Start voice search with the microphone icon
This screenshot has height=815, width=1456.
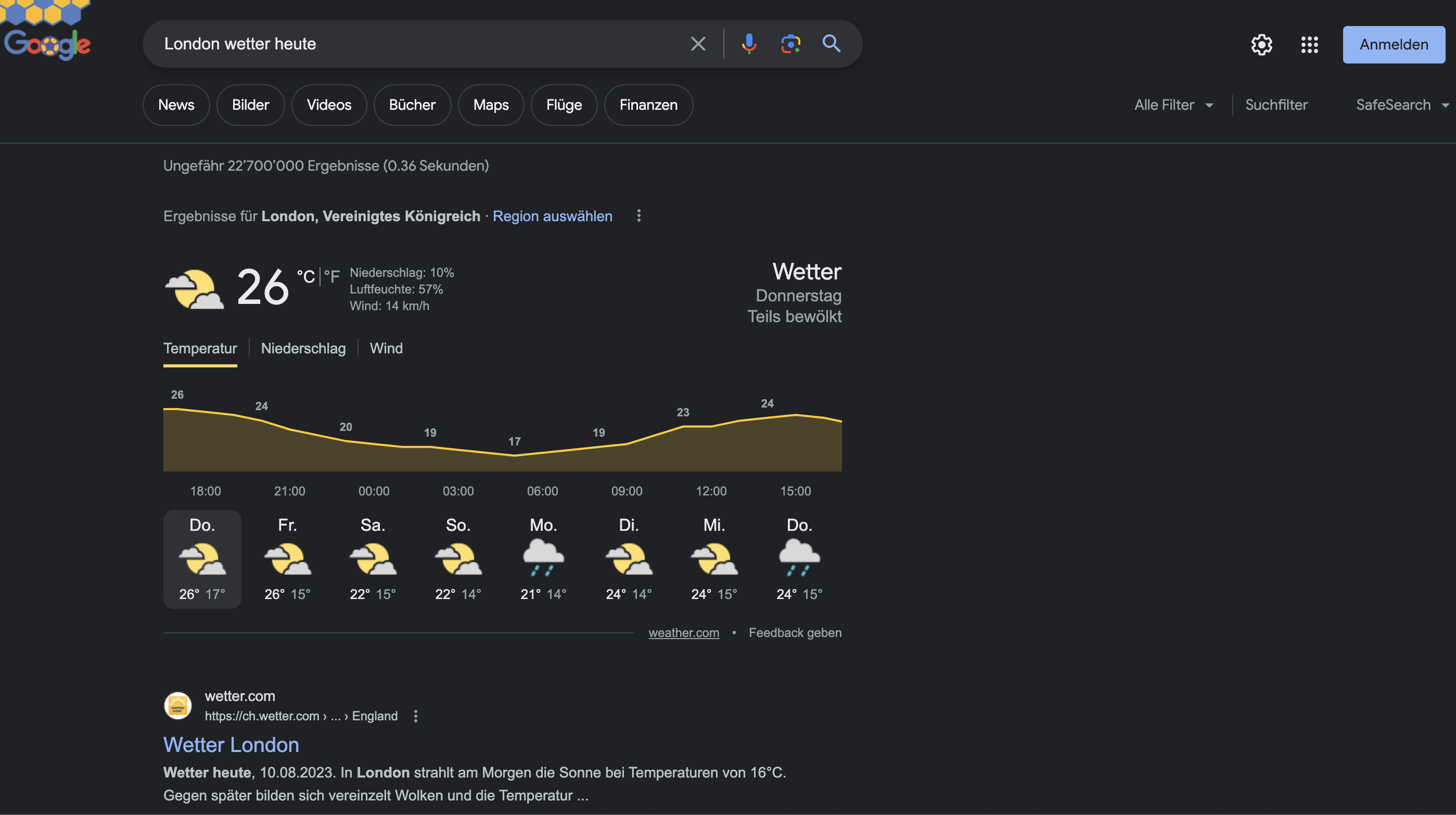[x=749, y=44]
